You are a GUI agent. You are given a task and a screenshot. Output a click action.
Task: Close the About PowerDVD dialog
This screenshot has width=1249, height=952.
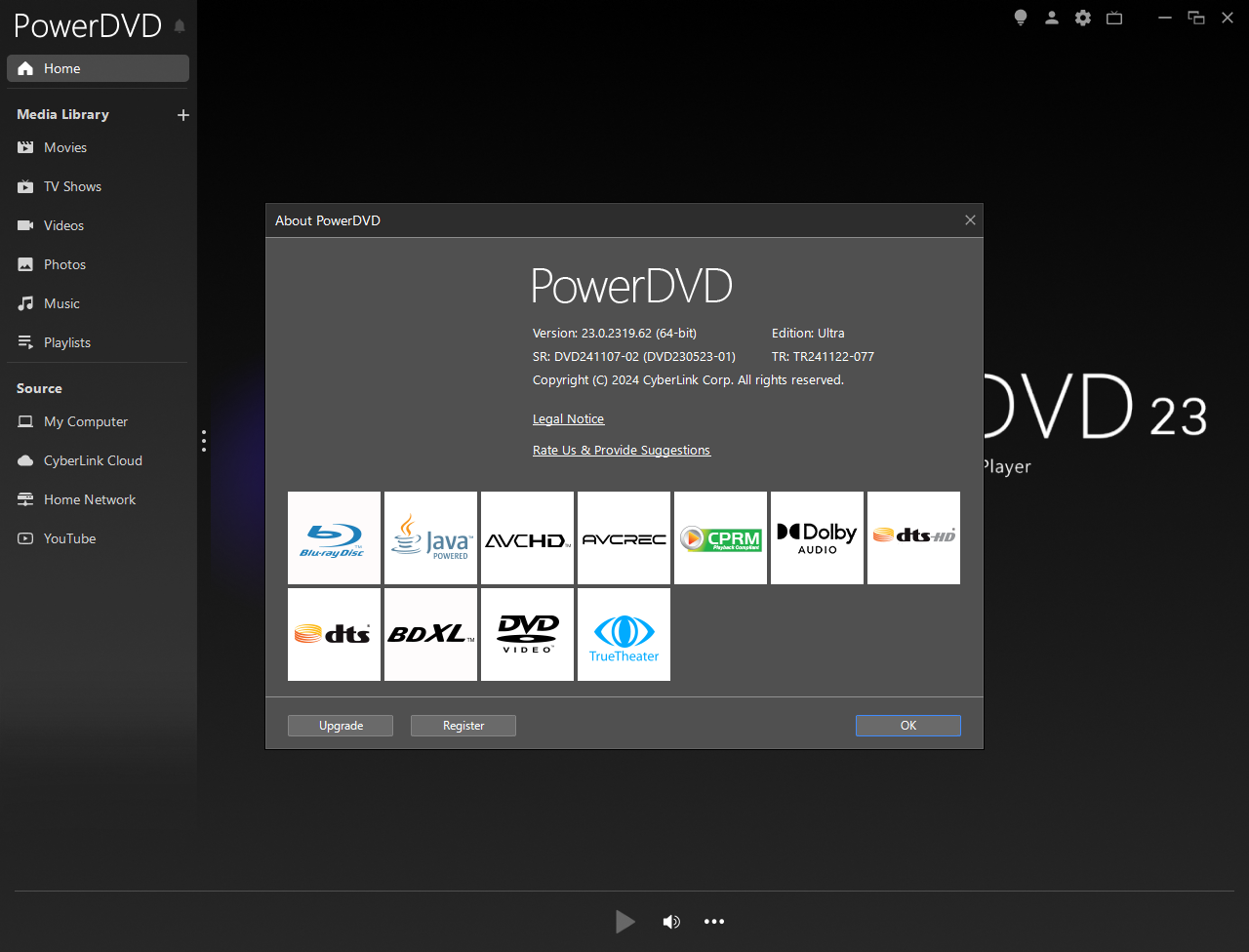[x=970, y=220]
